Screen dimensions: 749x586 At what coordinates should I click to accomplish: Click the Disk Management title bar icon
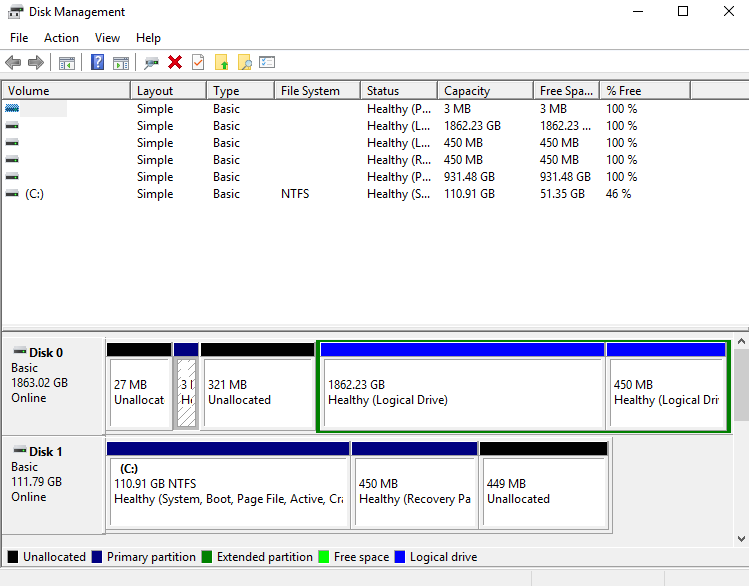pos(15,11)
